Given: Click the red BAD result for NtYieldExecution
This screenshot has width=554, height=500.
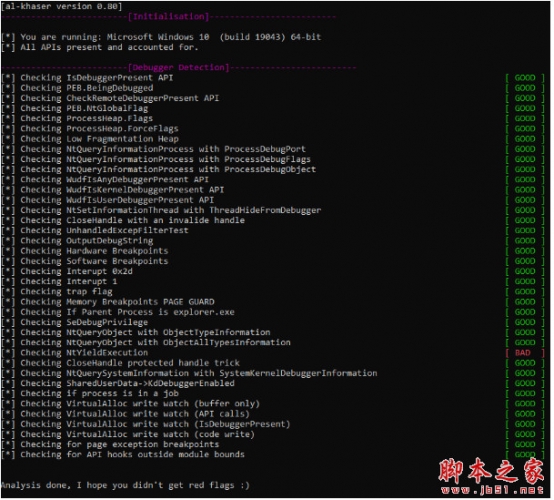Looking at the screenshot, I should tap(525, 353).
